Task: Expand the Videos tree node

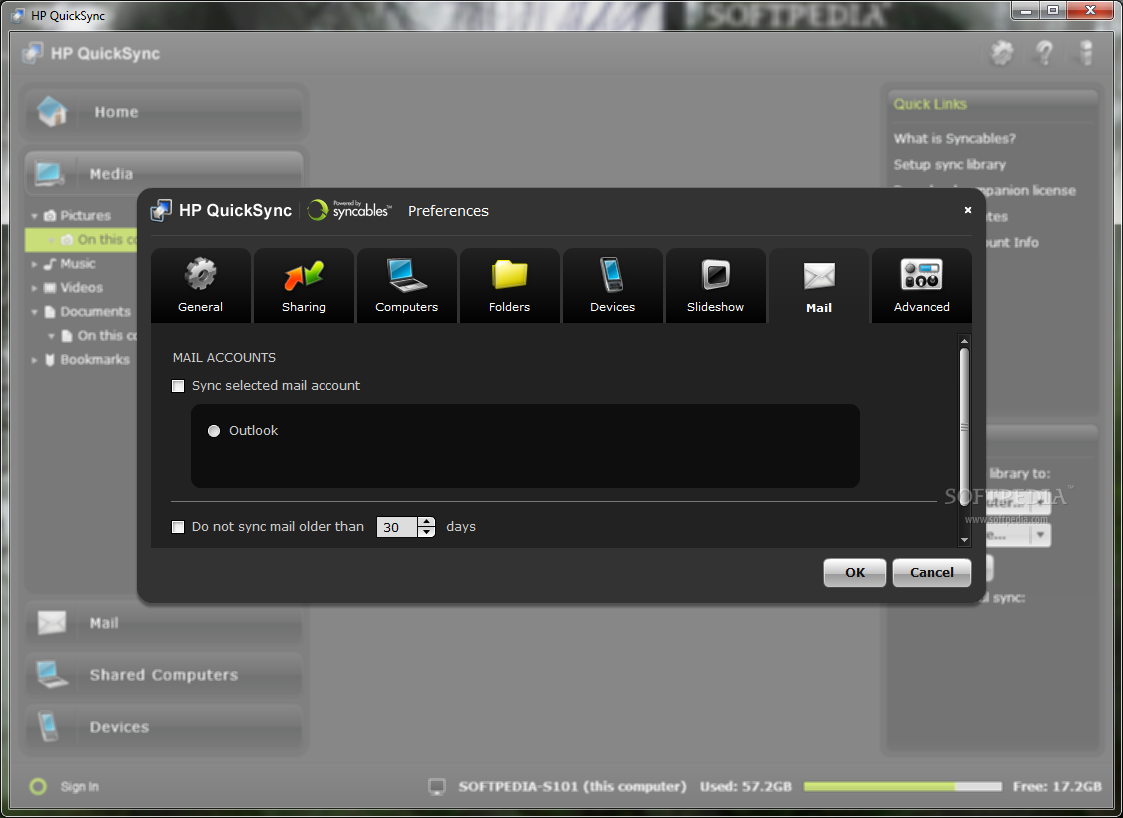Action: point(34,288)
